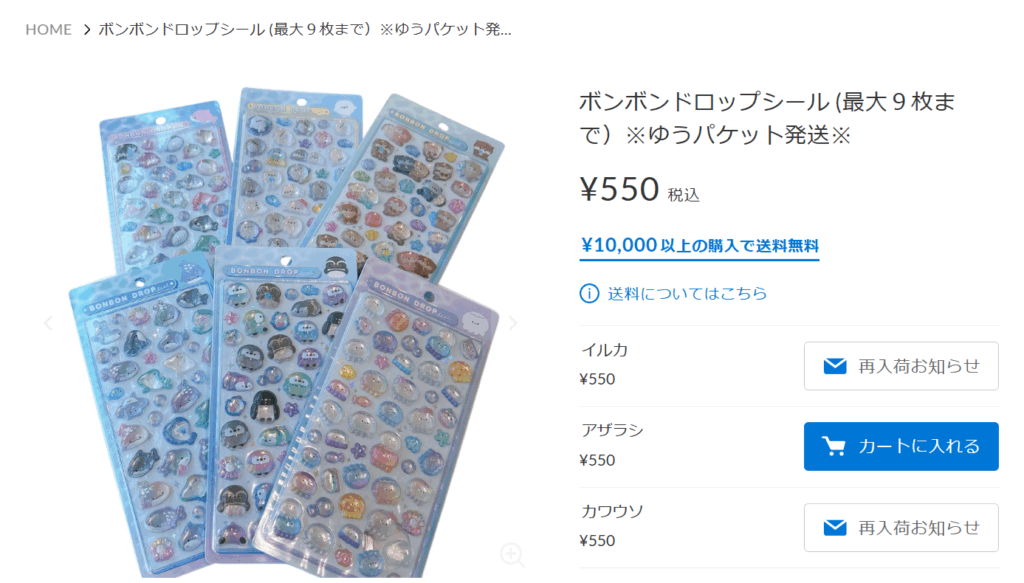
Task: Select the アザラシ variant name
Action: click(613, 430)
